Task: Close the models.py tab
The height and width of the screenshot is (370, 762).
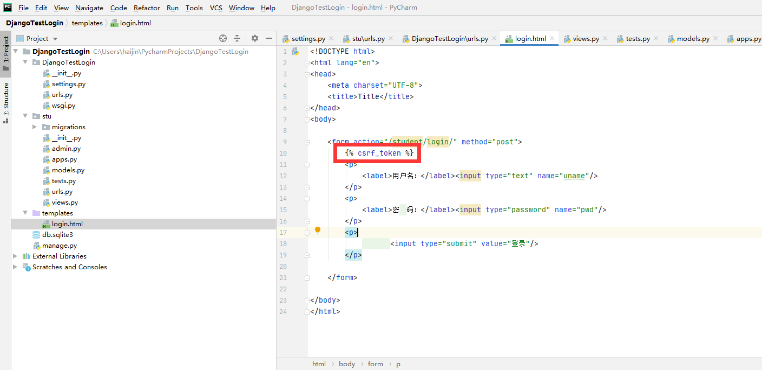Action: (715, 39)
